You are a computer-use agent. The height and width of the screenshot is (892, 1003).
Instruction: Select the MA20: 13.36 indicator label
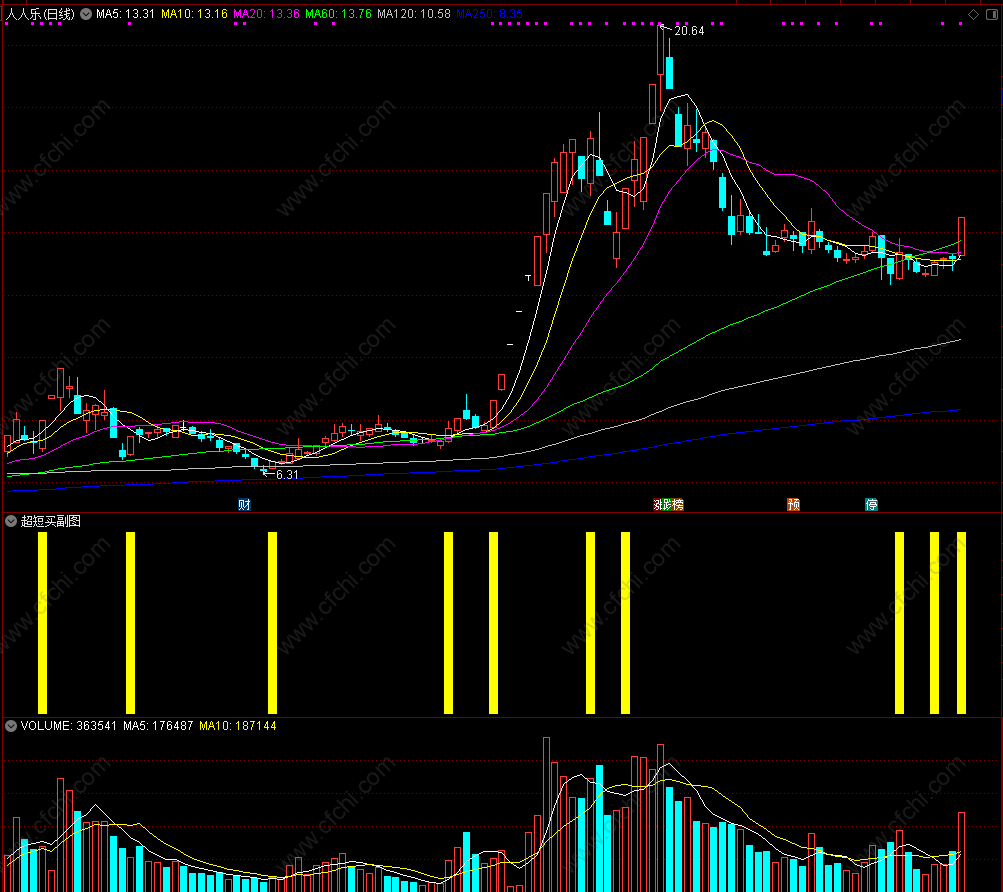pos(266,14)
